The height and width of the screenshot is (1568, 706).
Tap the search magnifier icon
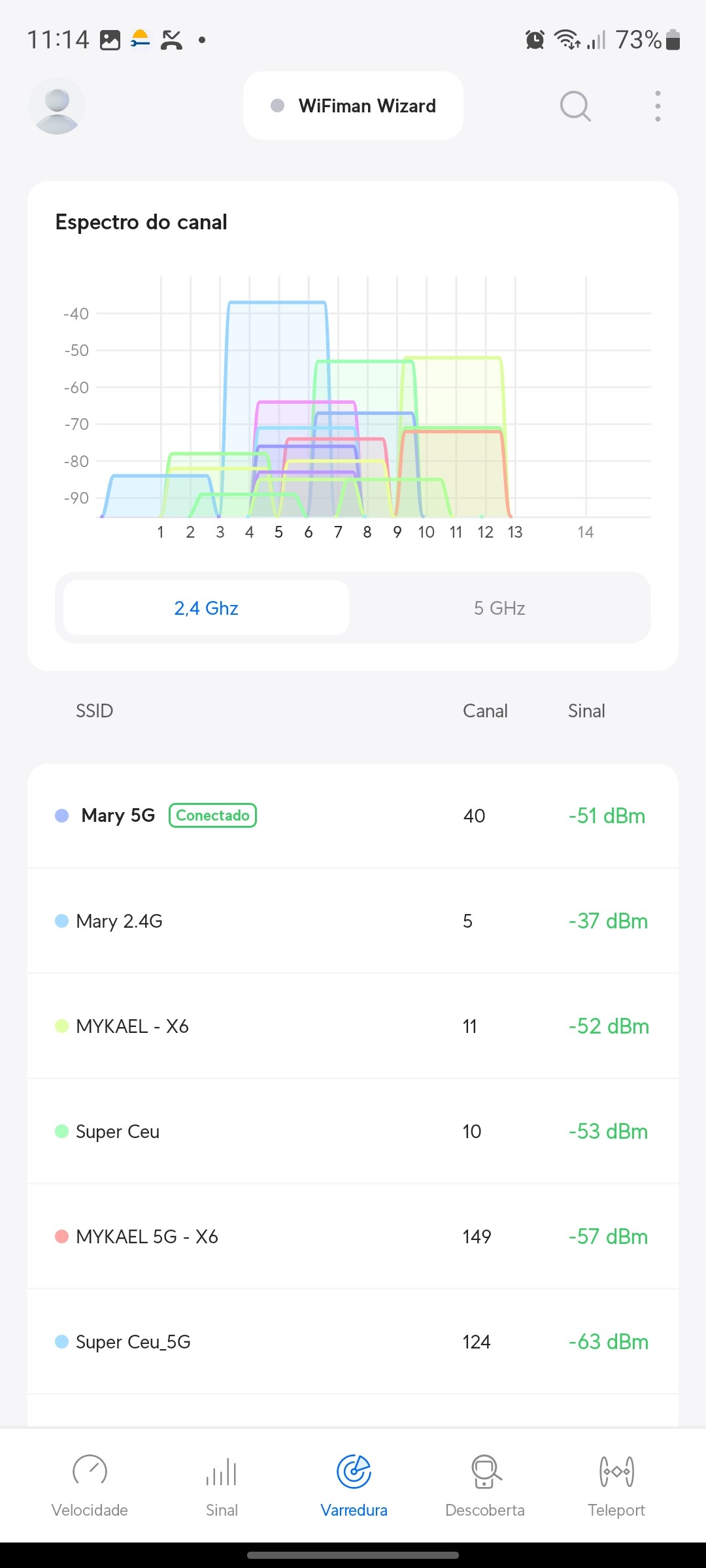click(575, 106)
